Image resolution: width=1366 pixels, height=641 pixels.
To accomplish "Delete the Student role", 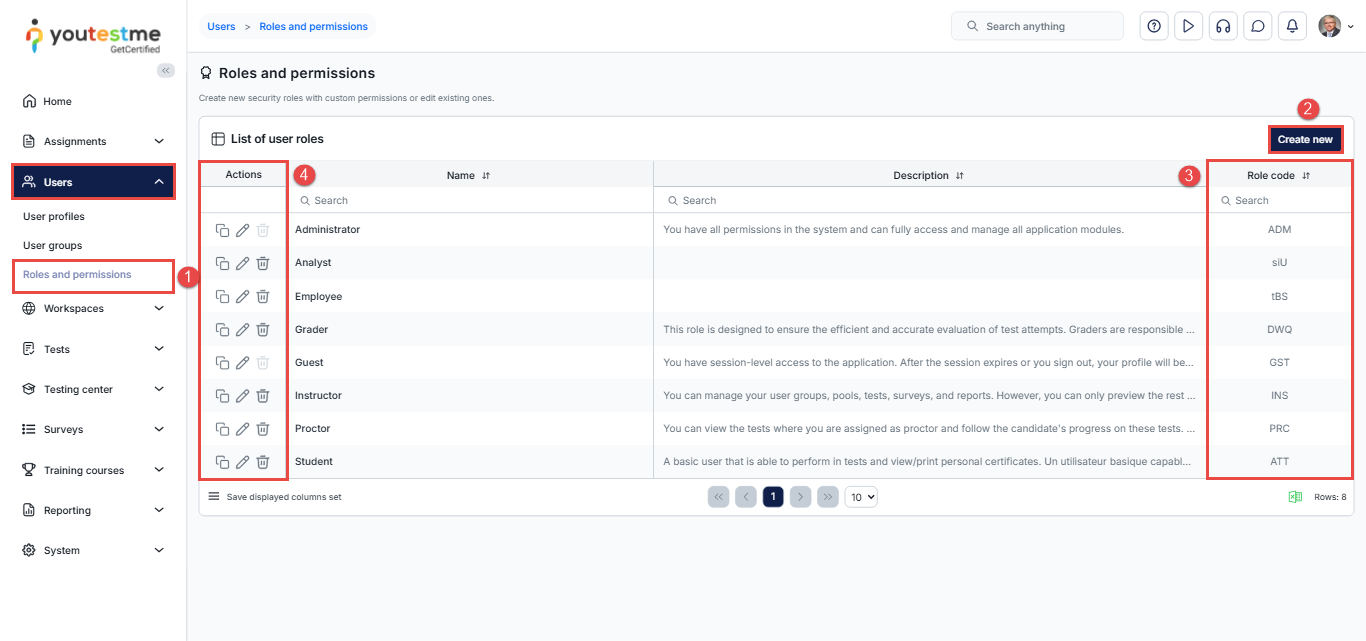I will (262, 461).
